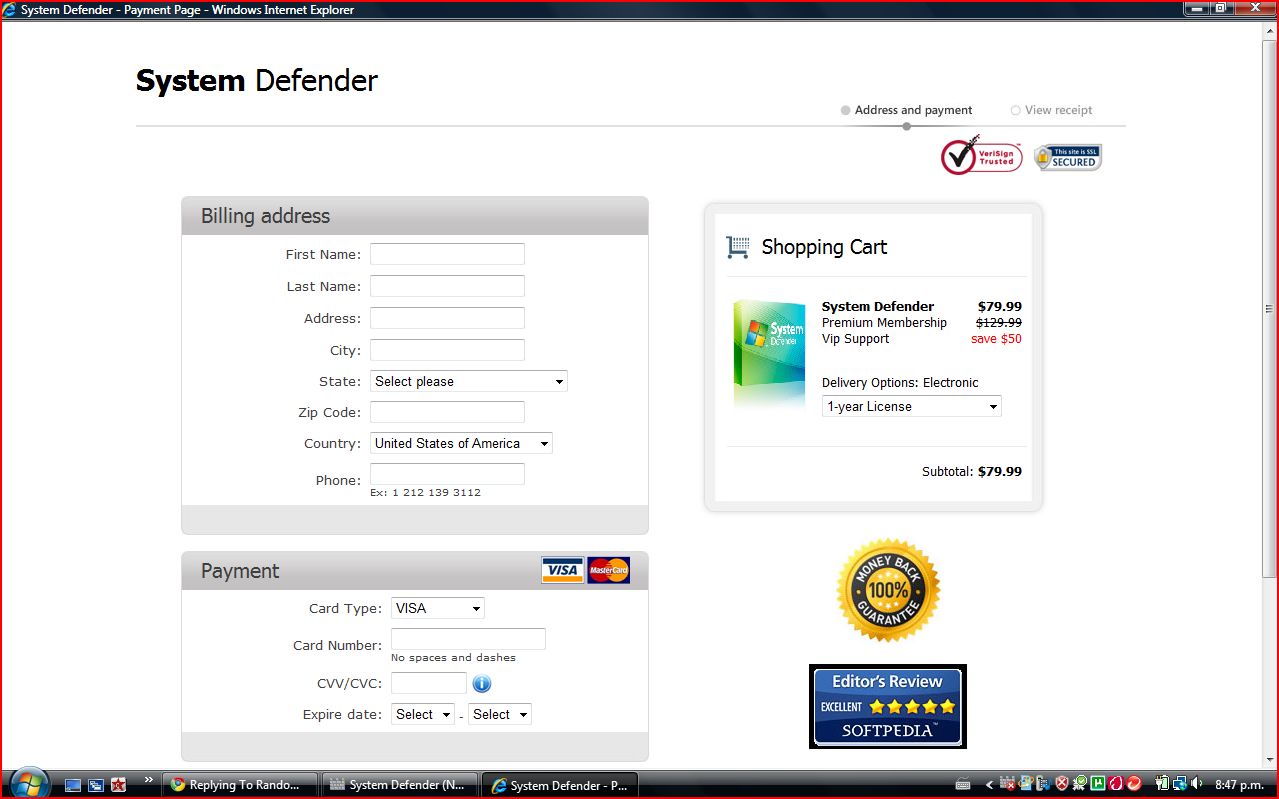Click the View receipt step
The height and width of the screenshot is (799, 1279).
click(x=1052, y=110)
